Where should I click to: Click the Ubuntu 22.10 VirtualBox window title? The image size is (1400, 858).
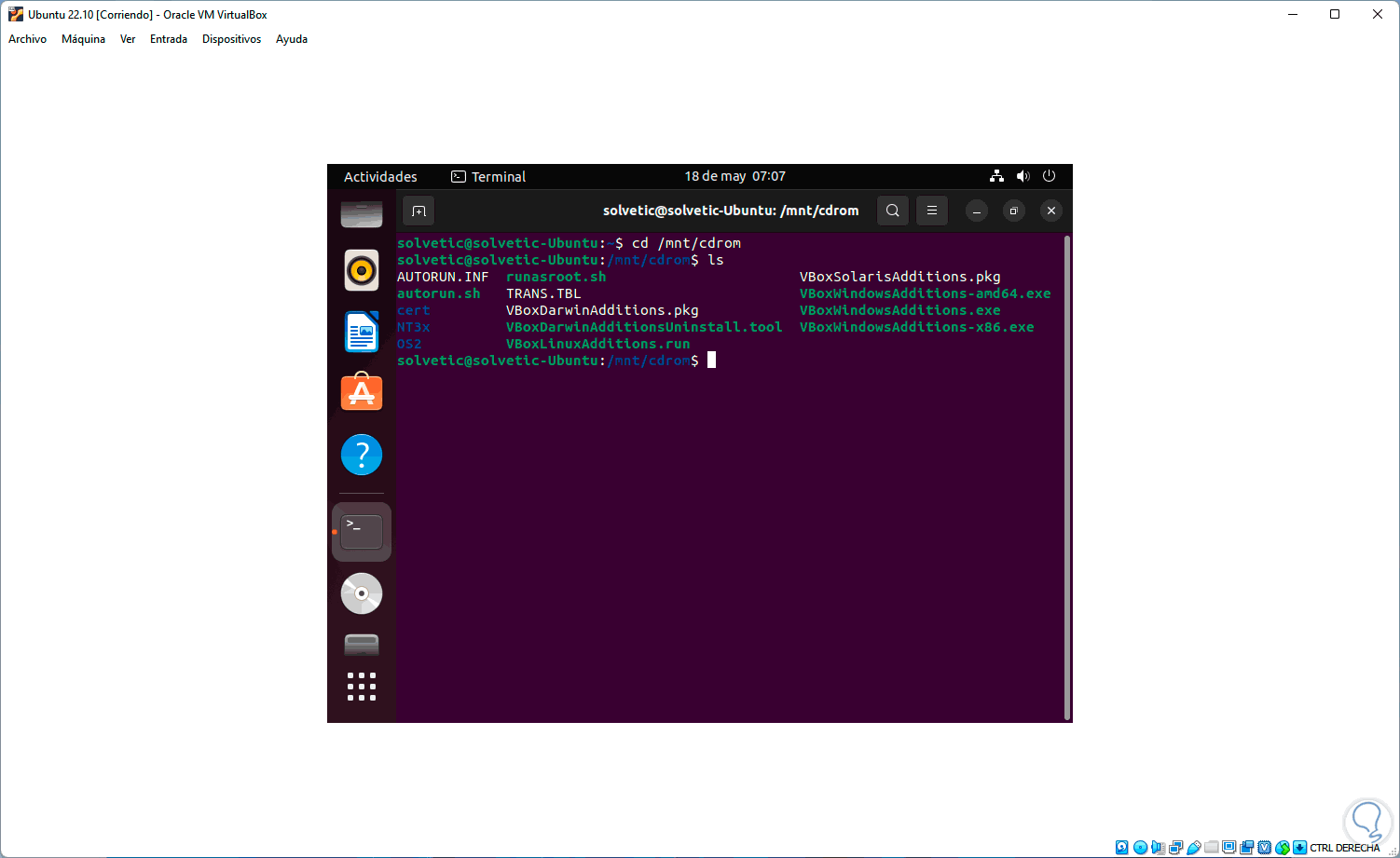point(147,15)
